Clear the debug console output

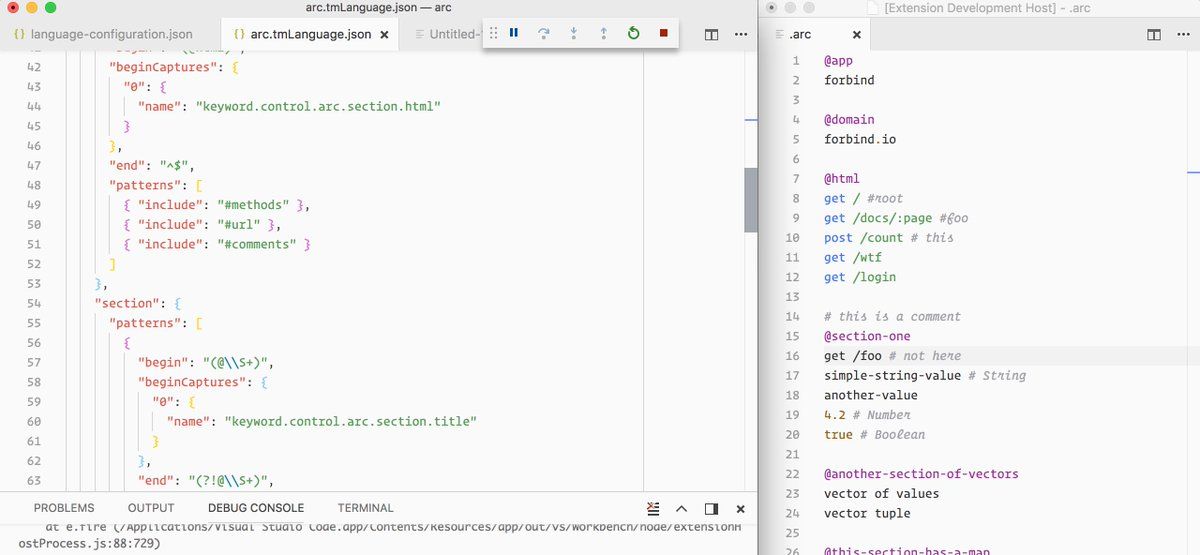(x=653, y=508)
